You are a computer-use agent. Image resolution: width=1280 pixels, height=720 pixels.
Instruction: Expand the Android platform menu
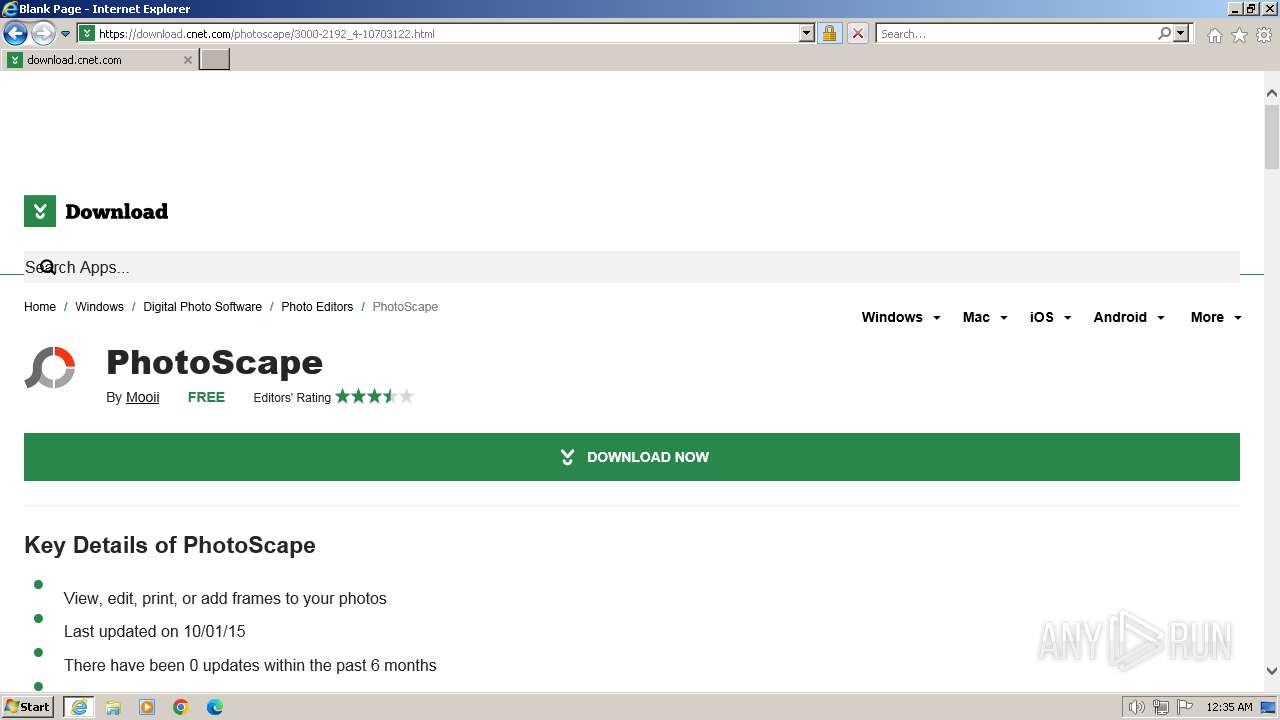pyautogui.click(x=1129, y=317)
